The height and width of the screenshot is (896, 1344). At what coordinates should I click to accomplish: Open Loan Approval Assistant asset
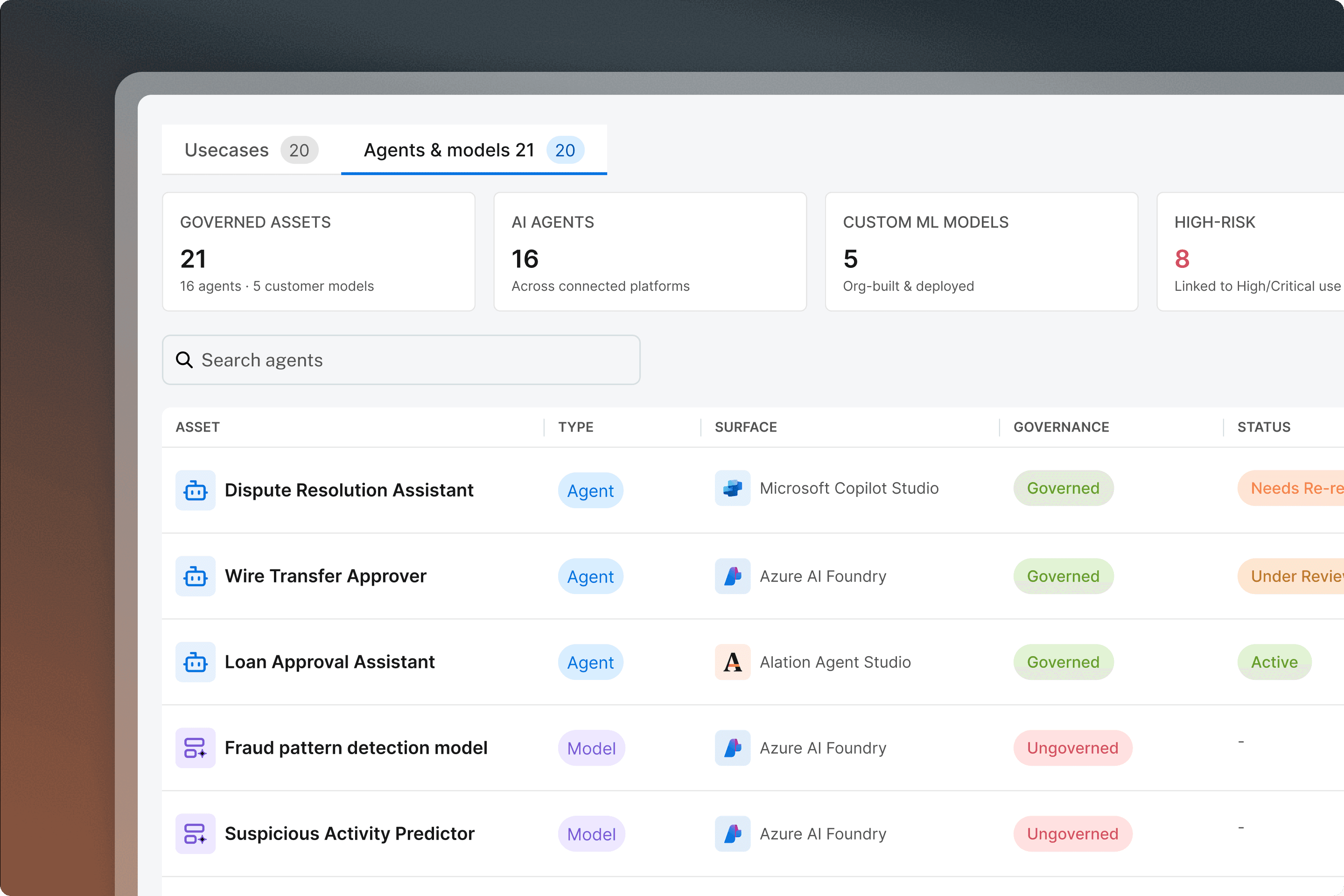(330, 662)
